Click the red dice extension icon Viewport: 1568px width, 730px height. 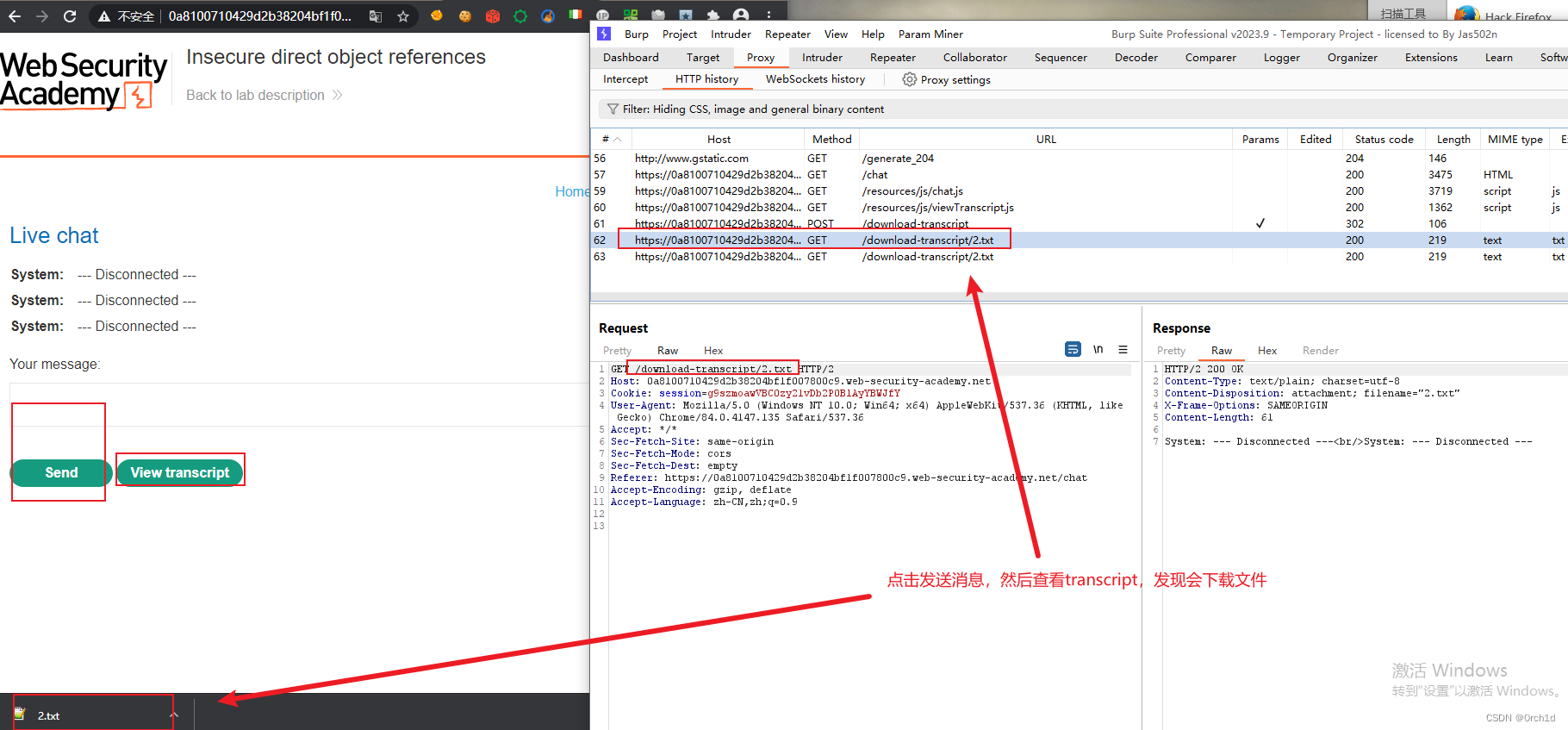493,16
